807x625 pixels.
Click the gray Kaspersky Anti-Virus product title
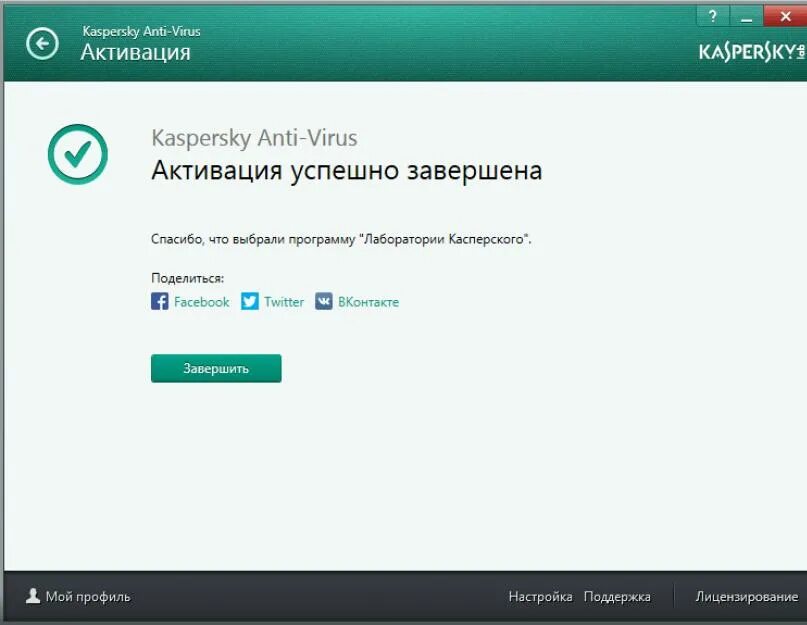(254, 138)
